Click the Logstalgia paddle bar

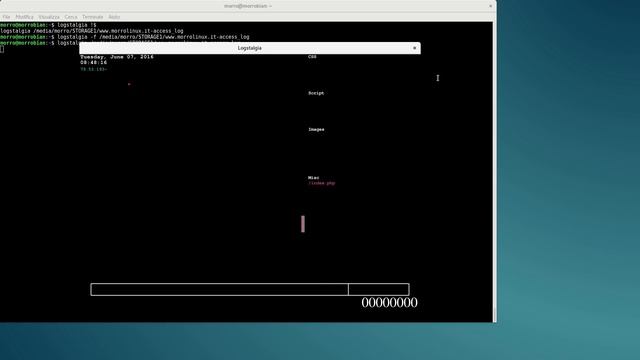(303, 224)
